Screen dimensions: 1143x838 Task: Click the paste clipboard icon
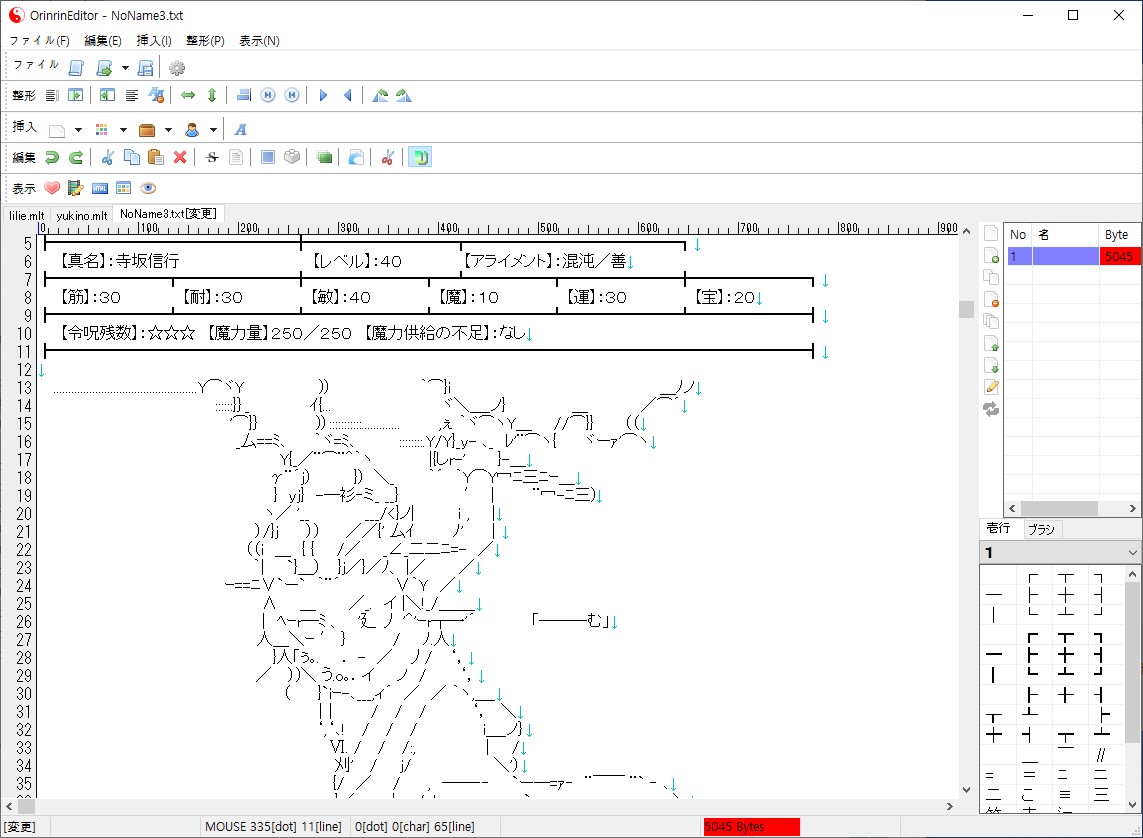[x=155, y=157]
